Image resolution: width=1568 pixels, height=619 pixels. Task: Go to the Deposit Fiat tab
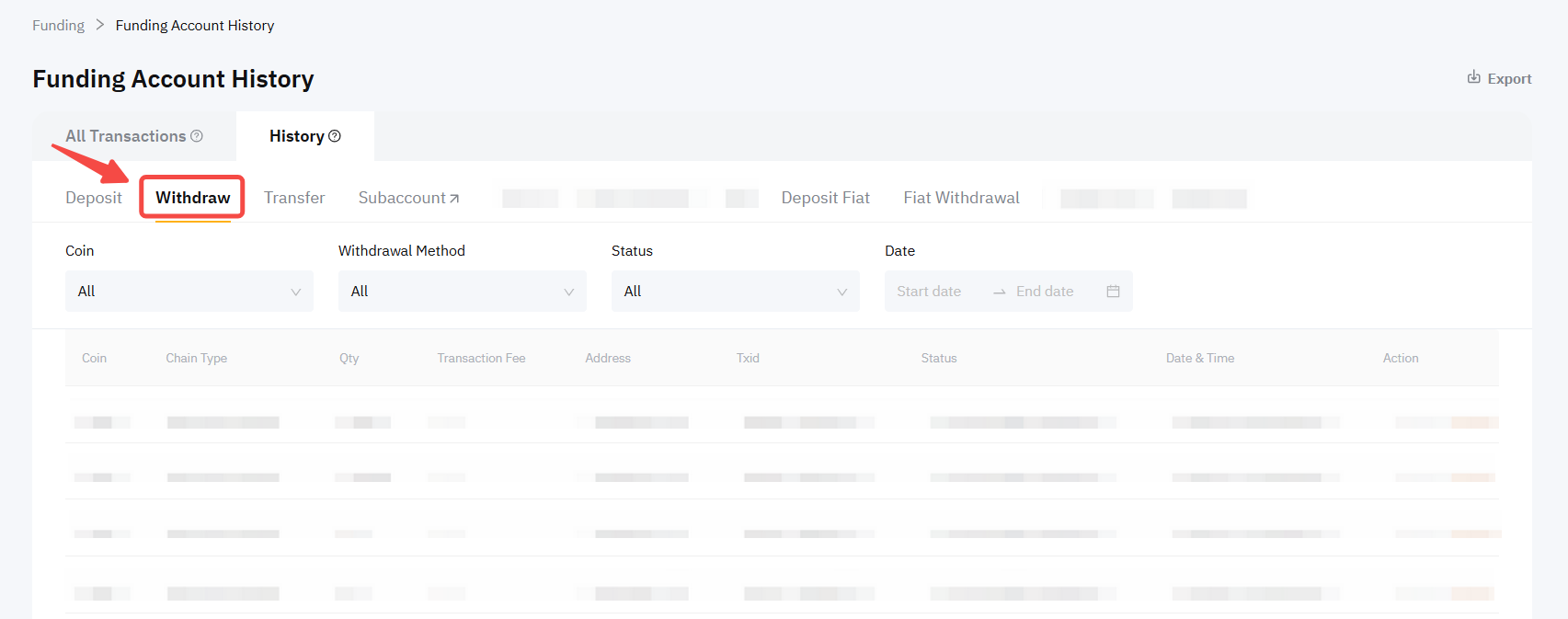825,198
